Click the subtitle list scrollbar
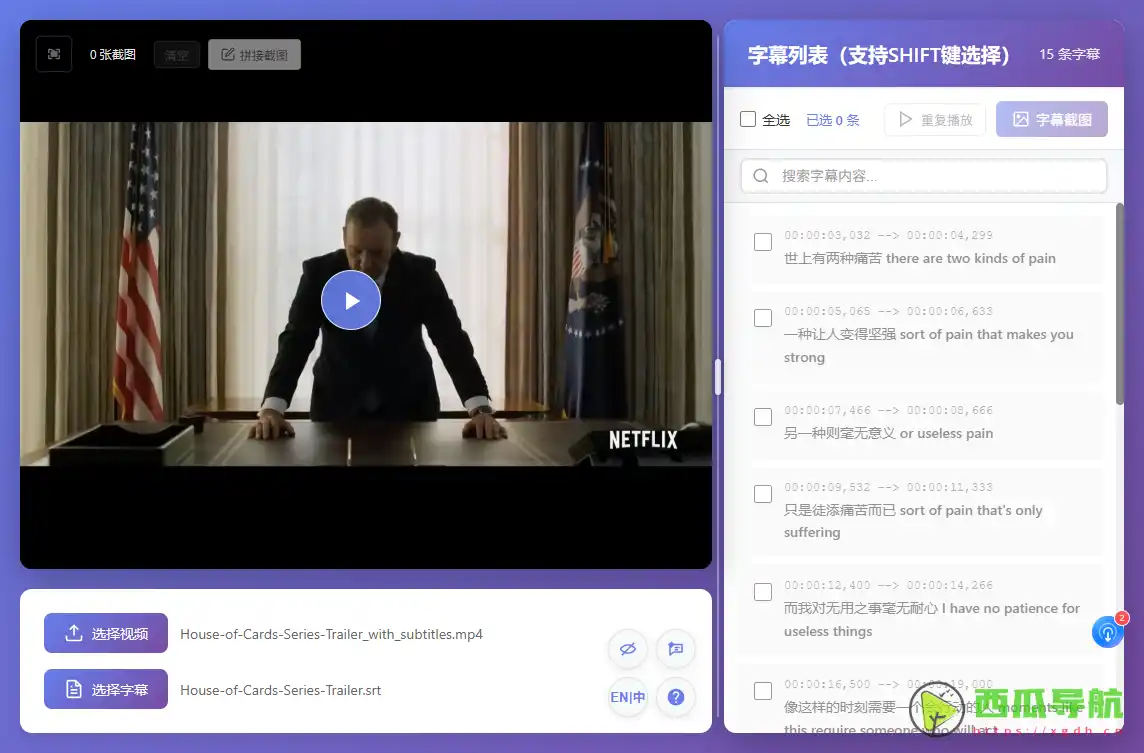This screenshot has width=1144, height=753. point(1120,304)
